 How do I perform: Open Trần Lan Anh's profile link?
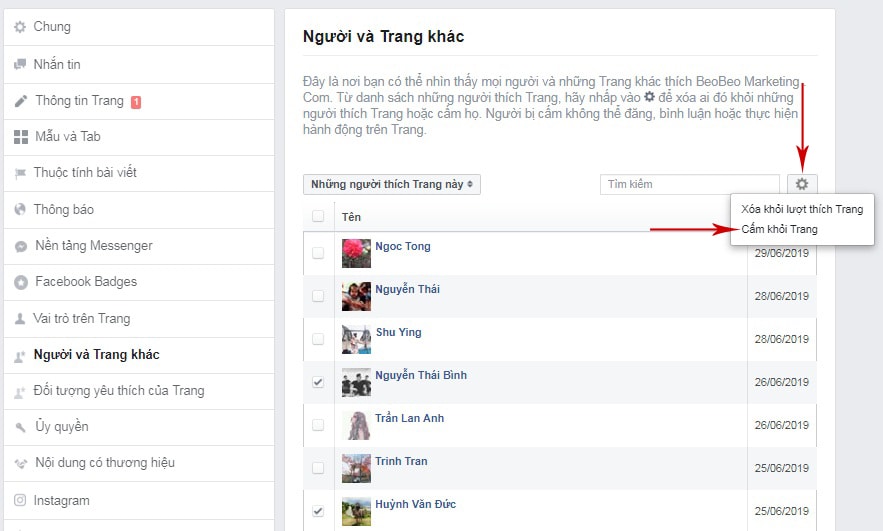(x=409, y=418)
